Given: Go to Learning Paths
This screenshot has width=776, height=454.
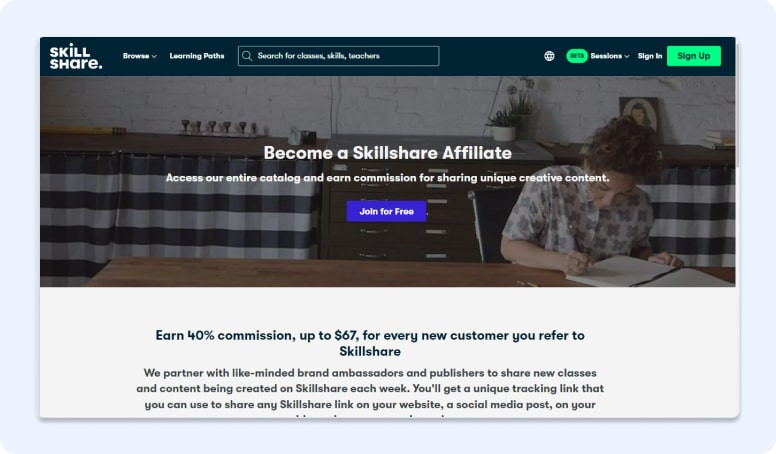Looking at the screenshot, I should [x=197, y=56].
